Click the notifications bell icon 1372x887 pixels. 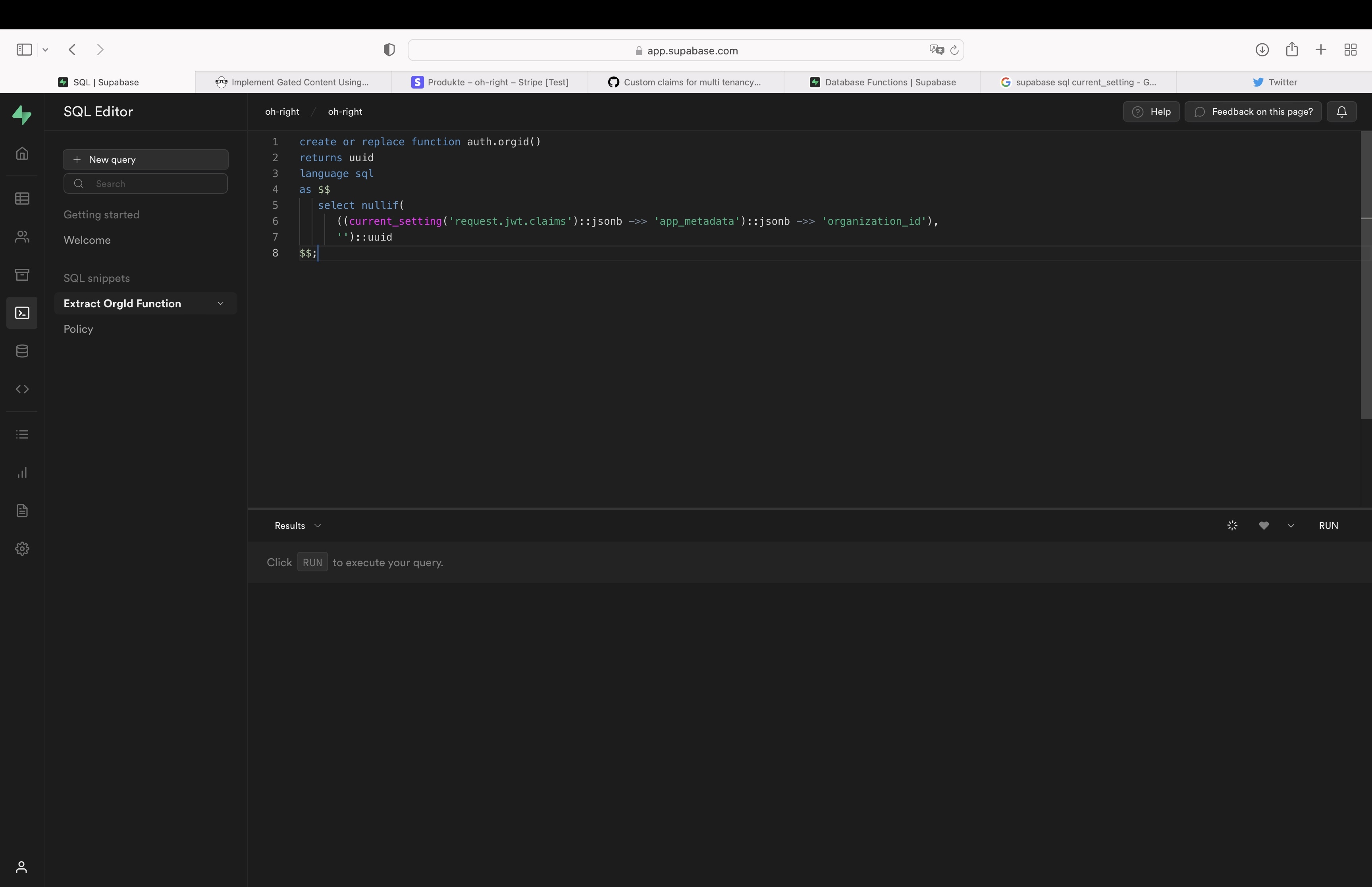click(x=1341, y=112)
